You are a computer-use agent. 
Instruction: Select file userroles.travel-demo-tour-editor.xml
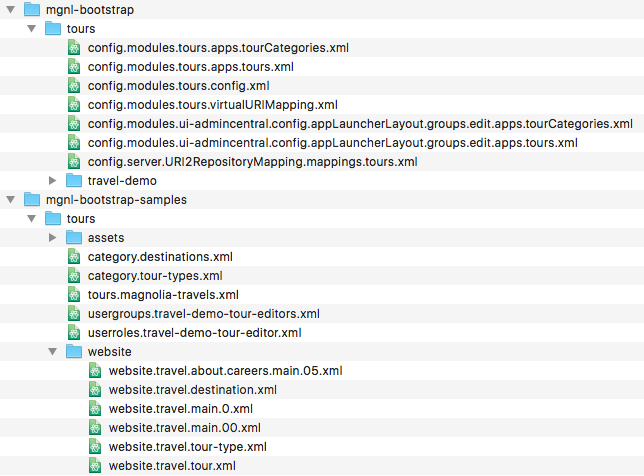click(x=195, y=333)
